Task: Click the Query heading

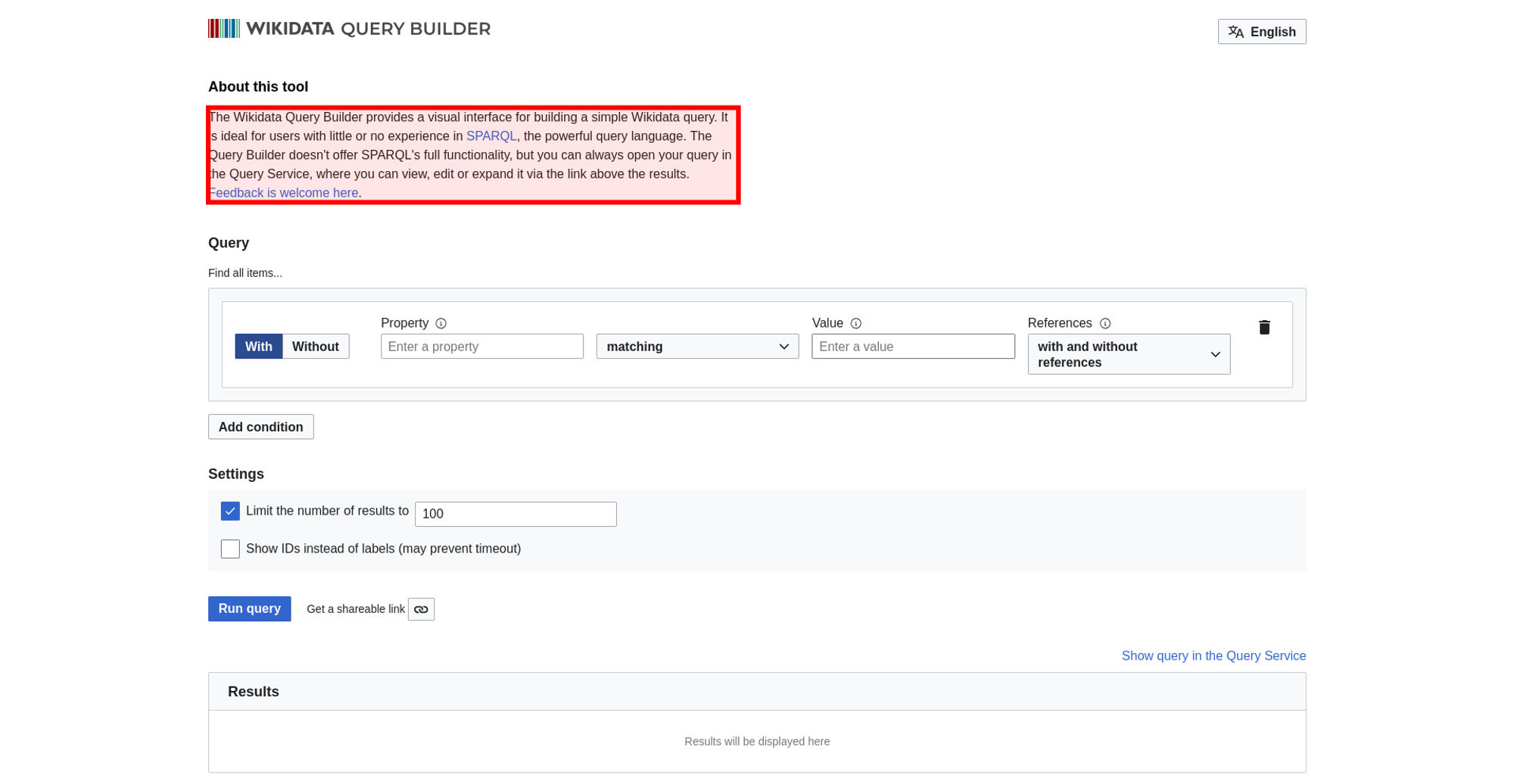Action: coord(229,243)
